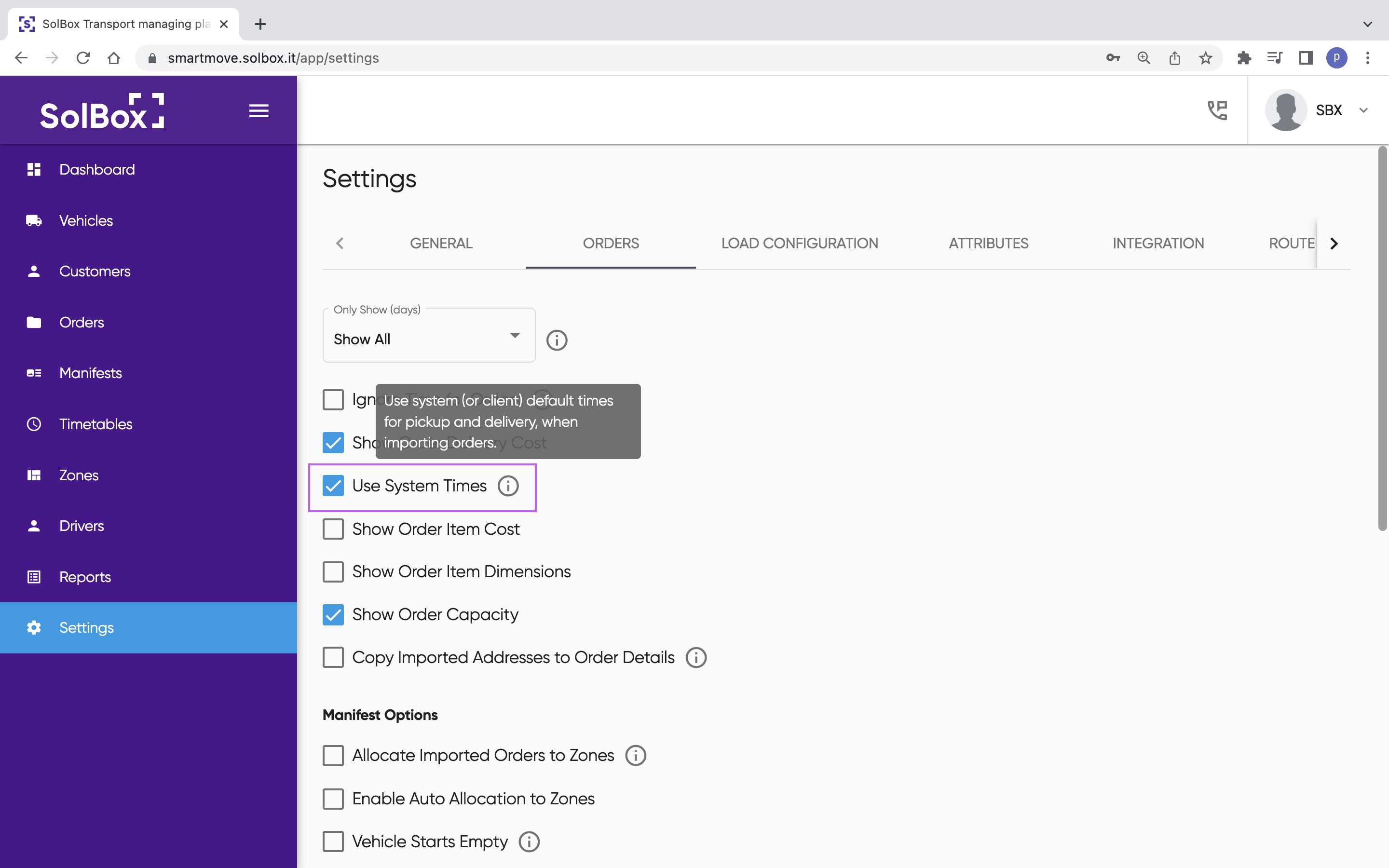
Task: Click the Timetables clock icon
Action: pos(34,424)
